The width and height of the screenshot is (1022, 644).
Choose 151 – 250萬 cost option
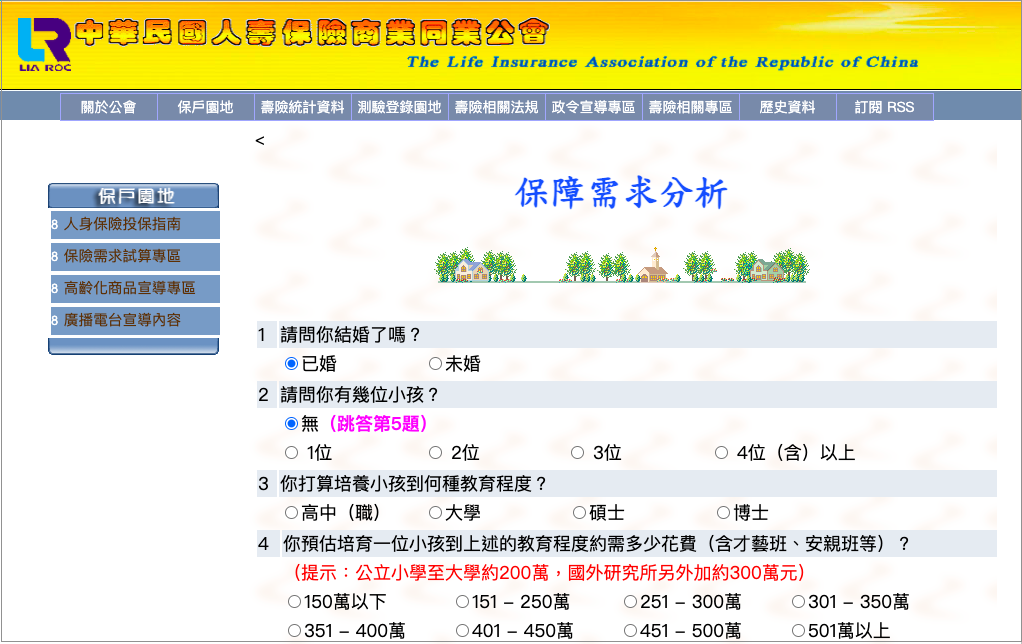(x=462, y=602)
